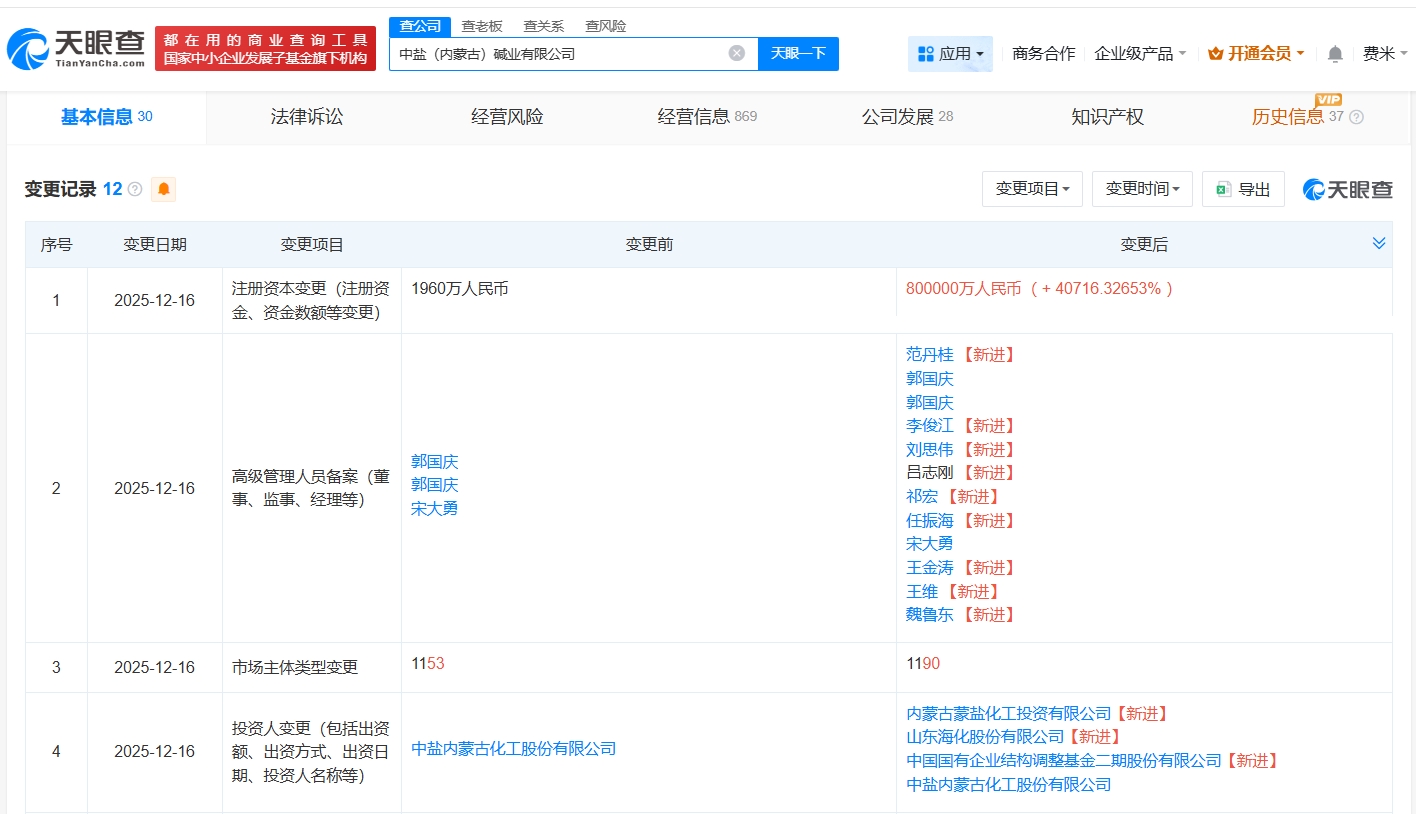Switch to the 经营风险 tab
The height and width of the screenshot is (814, 1416).
[507, 117]
